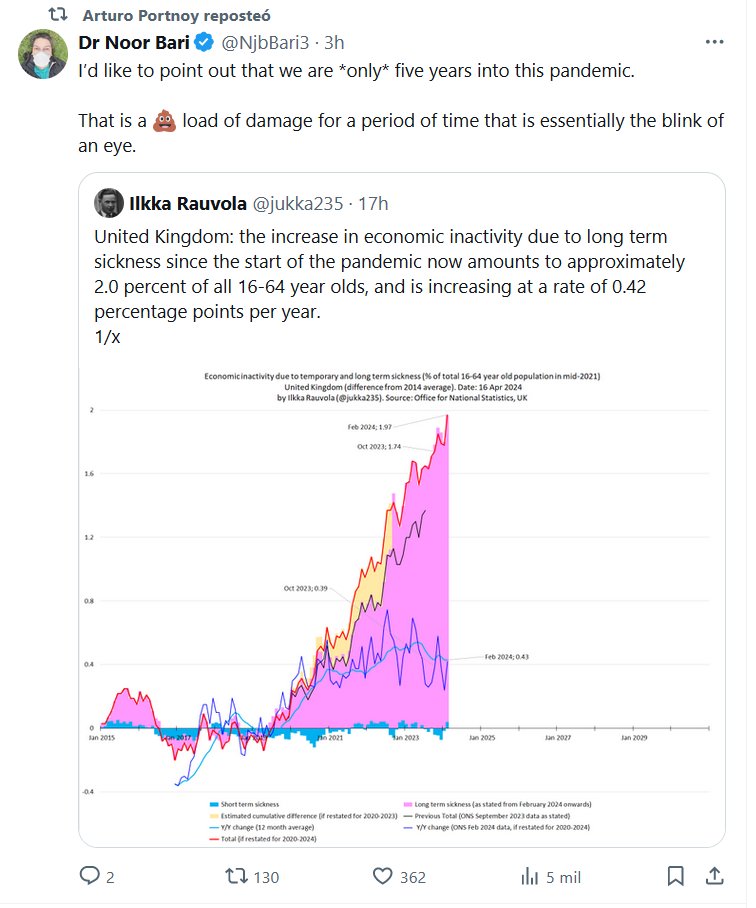Click the reply comment icon
This screenshot has height=908, width=756.
pyautogui.click(x=90, y=877)
